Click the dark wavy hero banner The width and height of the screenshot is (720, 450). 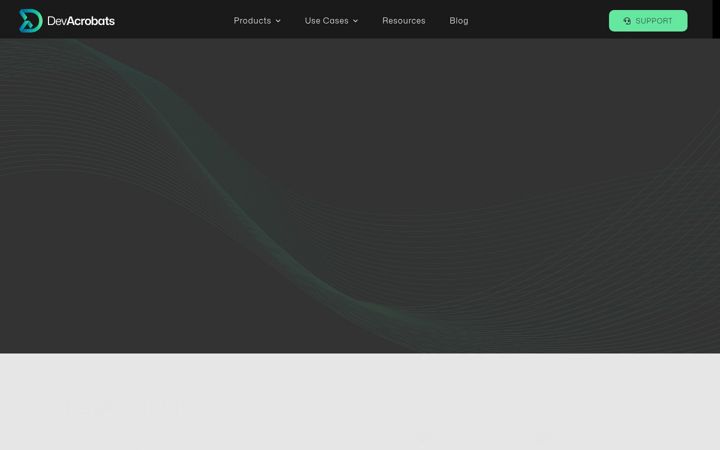point(360,196)
